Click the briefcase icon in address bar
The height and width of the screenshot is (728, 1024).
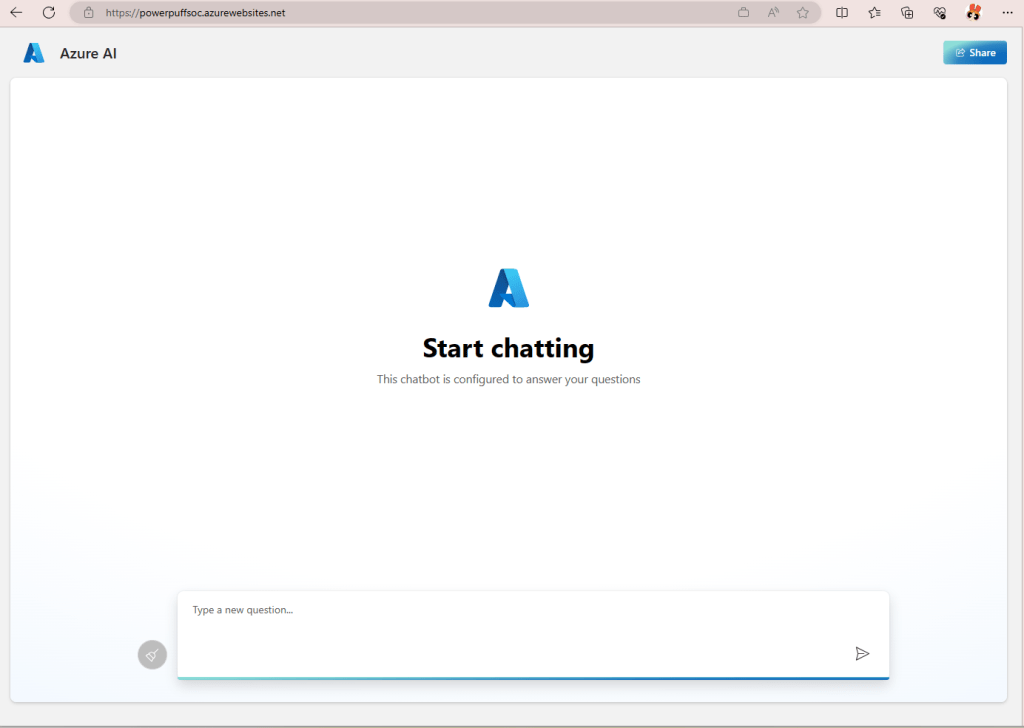(743, 13)
